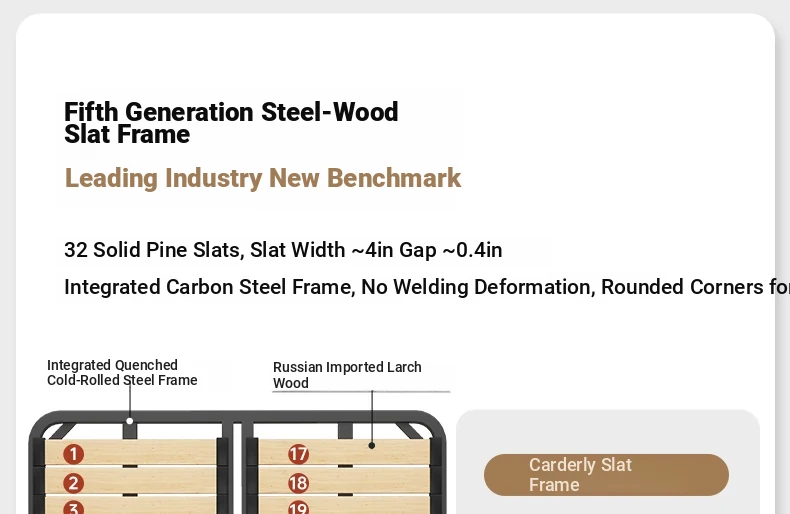Image resolution: width=790 pixels, height=514 pixels.
Task: Click the Fifth Generation Steel-Wood Slat Frame heading
Action: click(x=231, y=123)
